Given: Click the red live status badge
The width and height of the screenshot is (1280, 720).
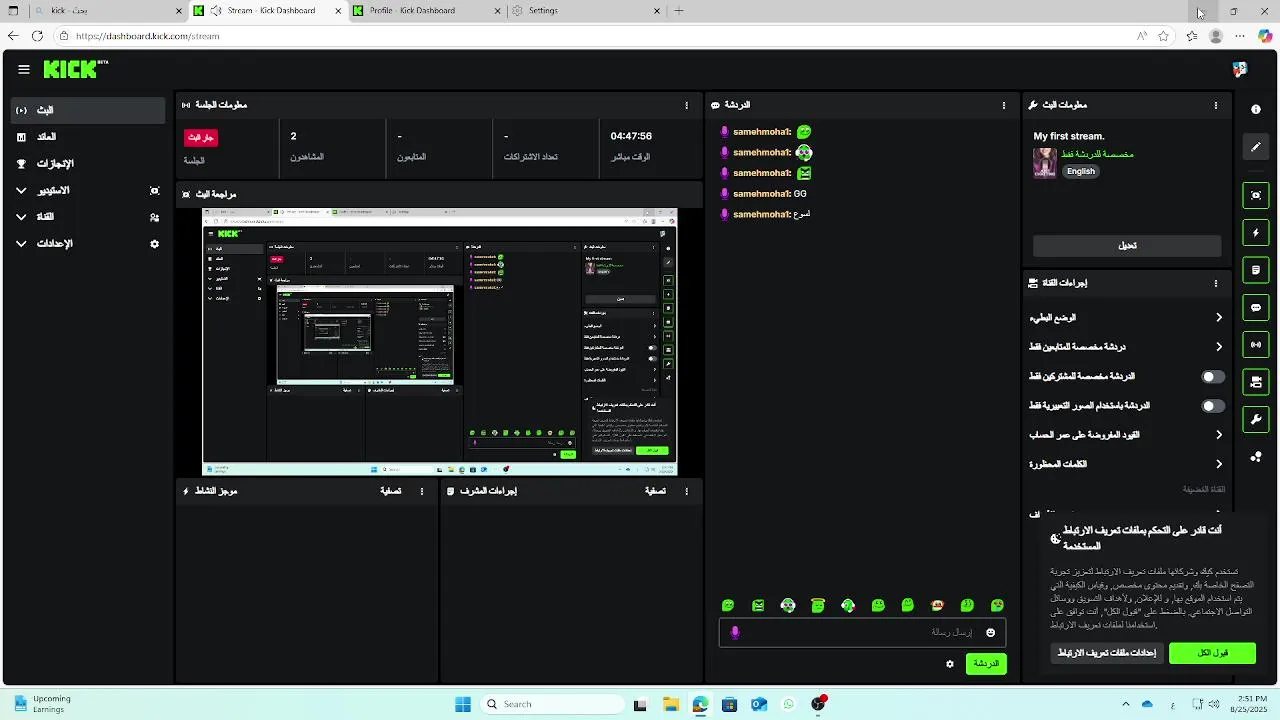Looking at the screenshot, I should click(x=201, y=137).
